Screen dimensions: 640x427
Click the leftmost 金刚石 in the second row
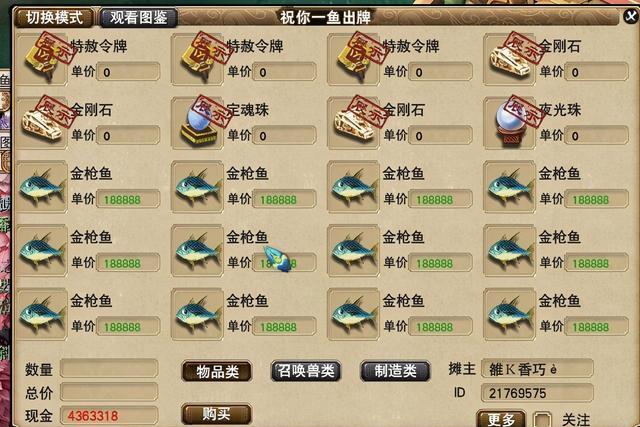[42, 123]
